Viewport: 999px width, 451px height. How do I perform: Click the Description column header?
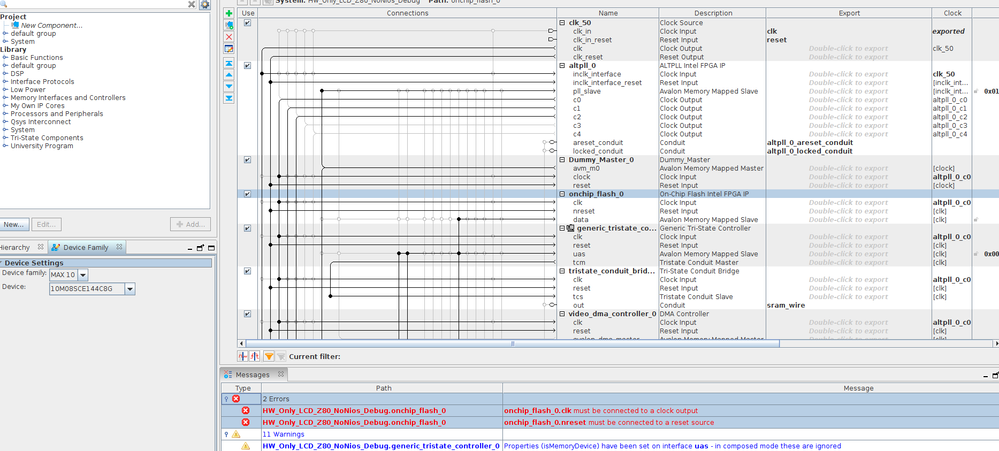click(x=712, y=13)
